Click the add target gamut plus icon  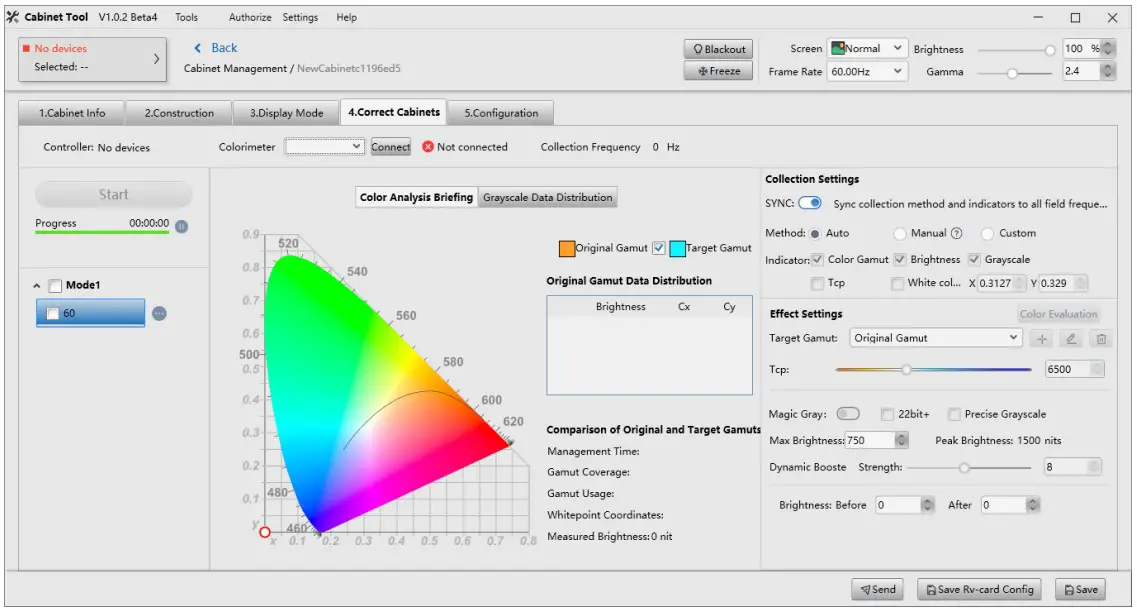point(1041,339)
